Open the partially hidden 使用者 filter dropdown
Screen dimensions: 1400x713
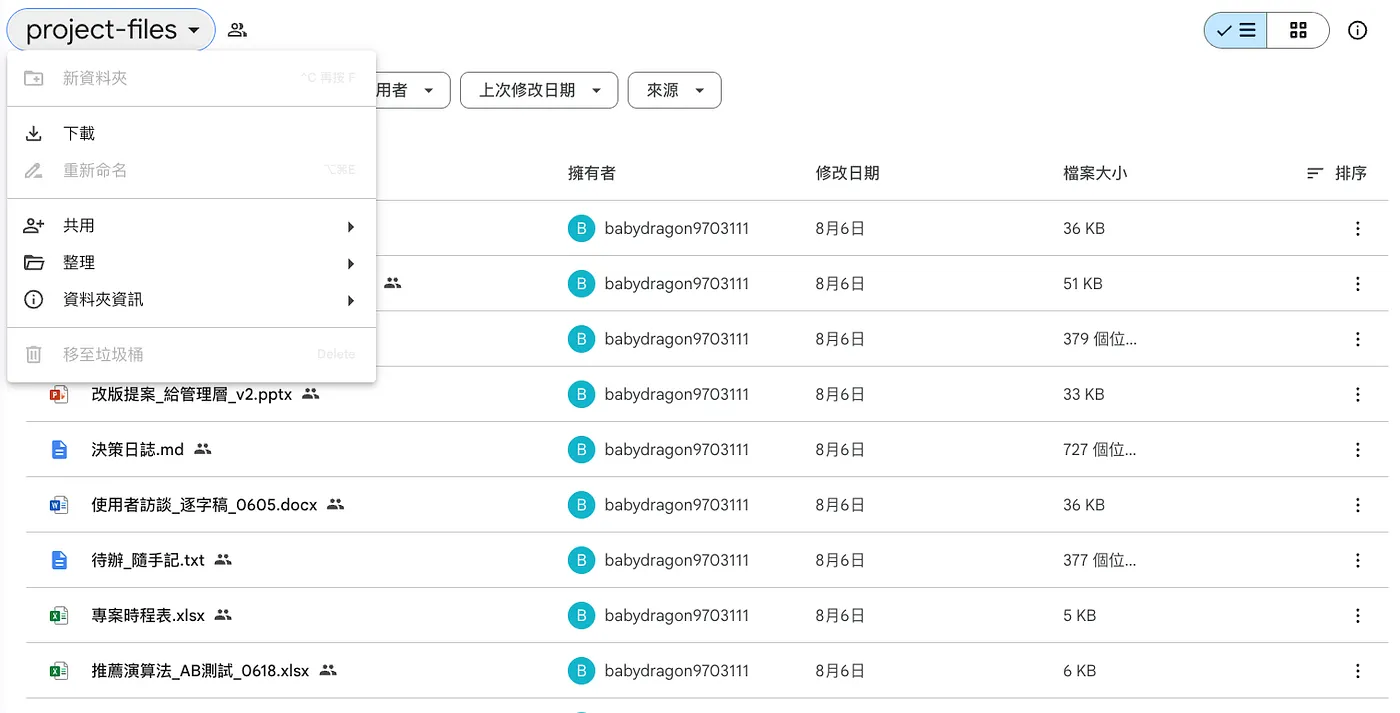pyautogui.click(x=412, y=90)
